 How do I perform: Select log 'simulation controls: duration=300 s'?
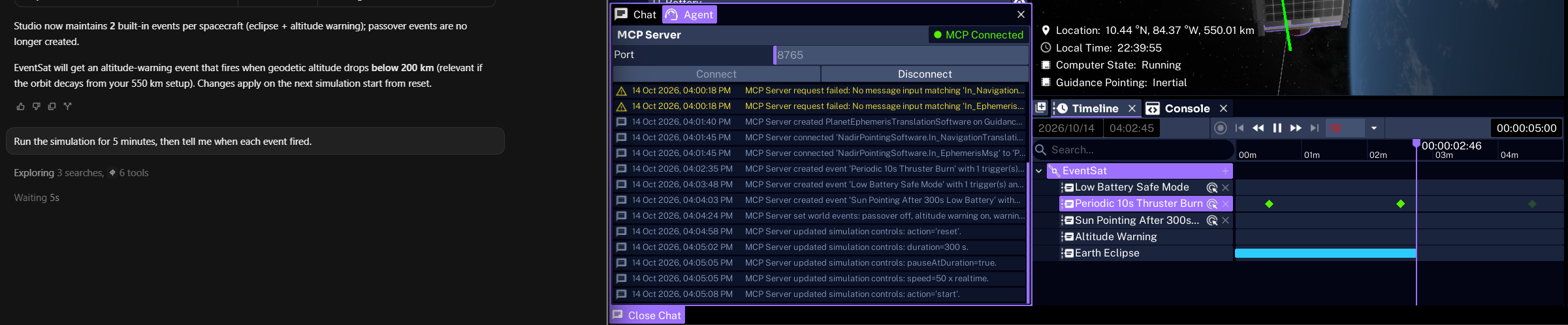819,247
